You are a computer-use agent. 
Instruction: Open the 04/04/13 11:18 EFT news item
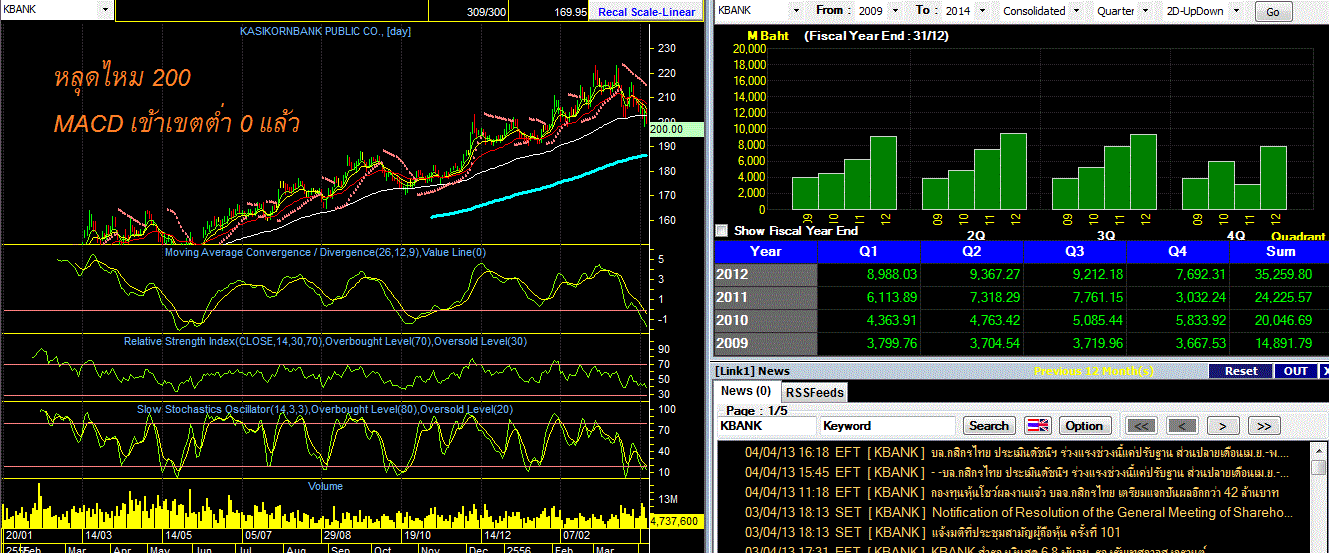click(x=1012, y=492)
